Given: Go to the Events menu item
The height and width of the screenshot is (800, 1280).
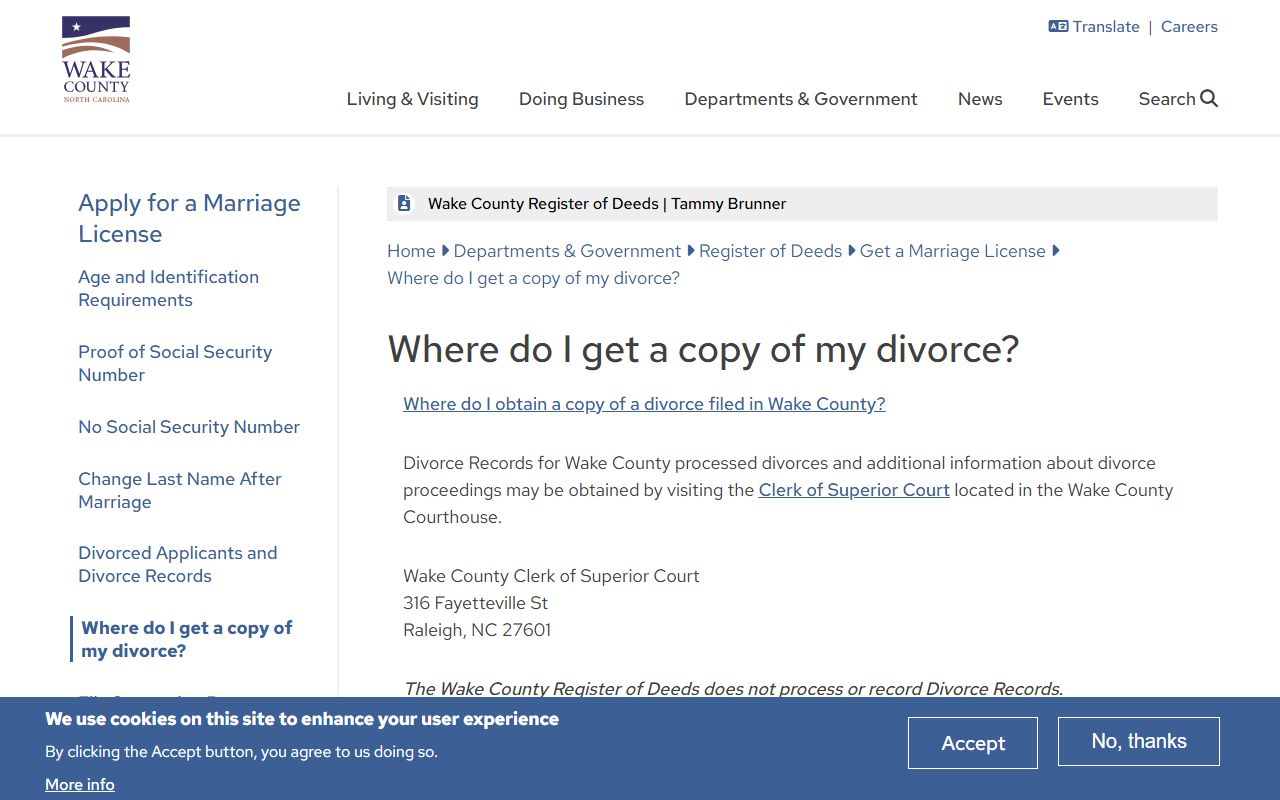Looking at the screenshot, I should [x=1070, y=99].
